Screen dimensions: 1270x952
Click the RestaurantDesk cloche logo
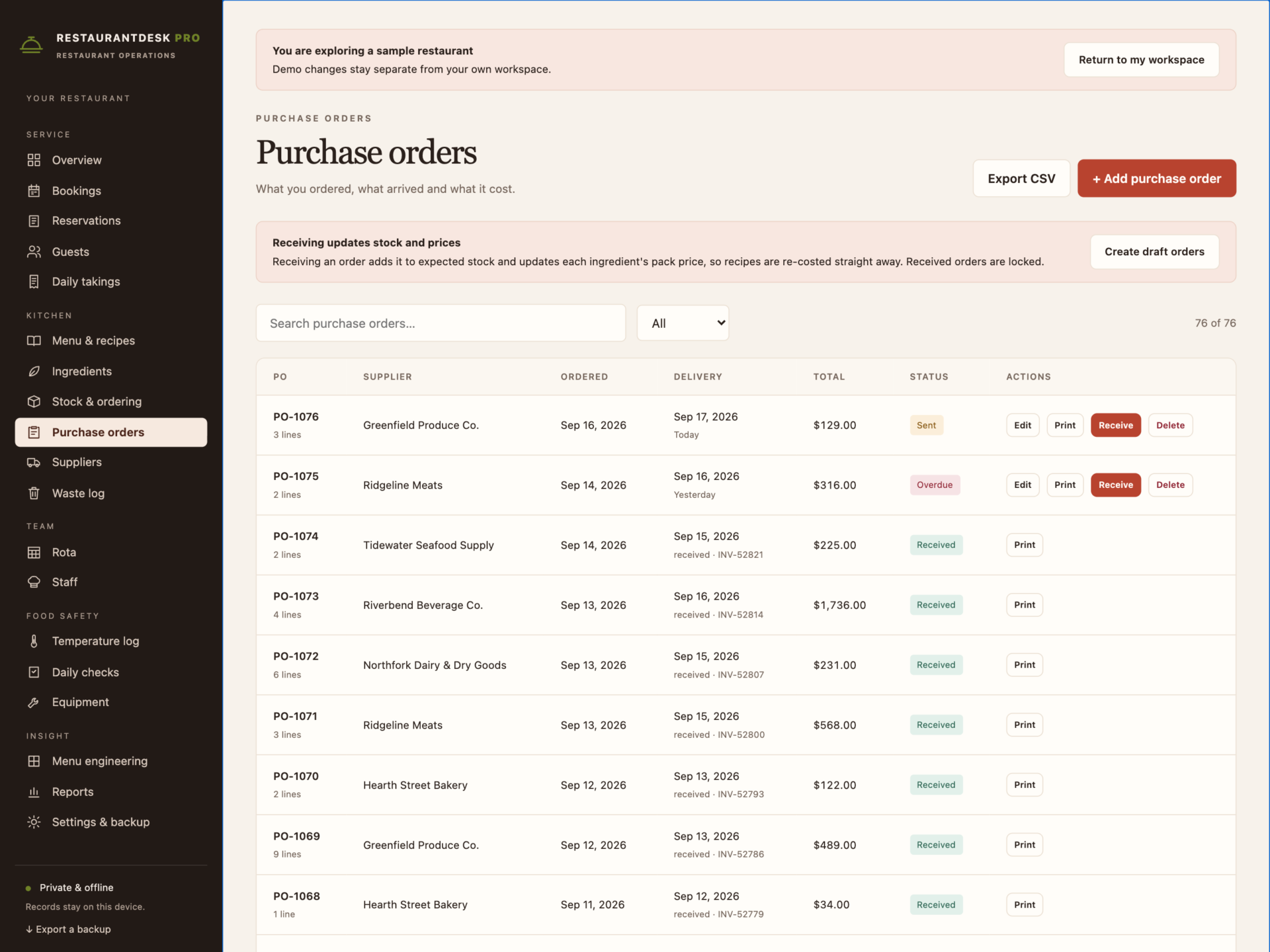coord(31,45)
